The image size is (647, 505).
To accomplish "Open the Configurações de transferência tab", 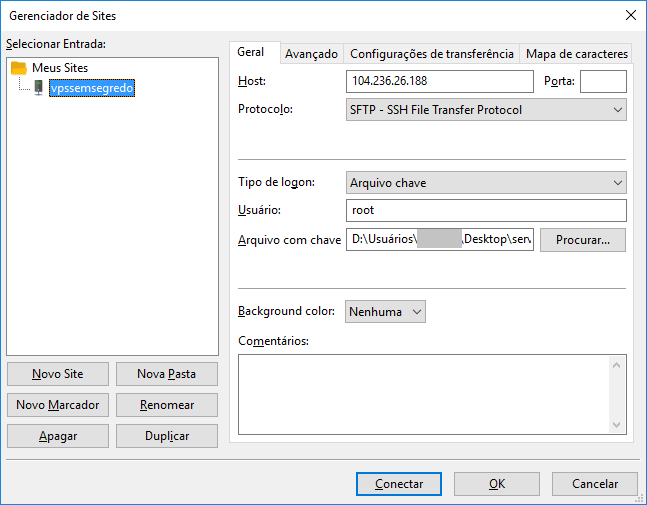I will pyautogui.click(x=431, y=54).
